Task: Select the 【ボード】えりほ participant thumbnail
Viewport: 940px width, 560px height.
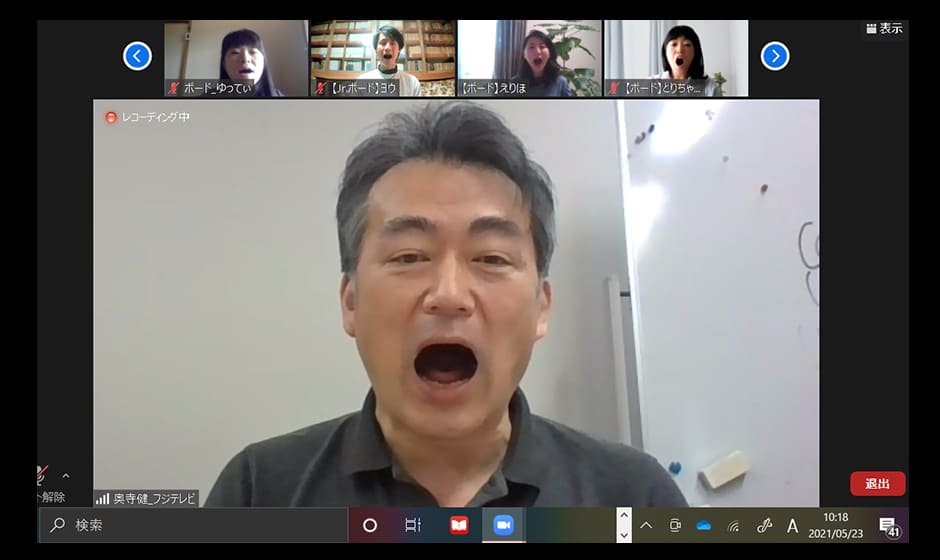Action: point(530,58)
